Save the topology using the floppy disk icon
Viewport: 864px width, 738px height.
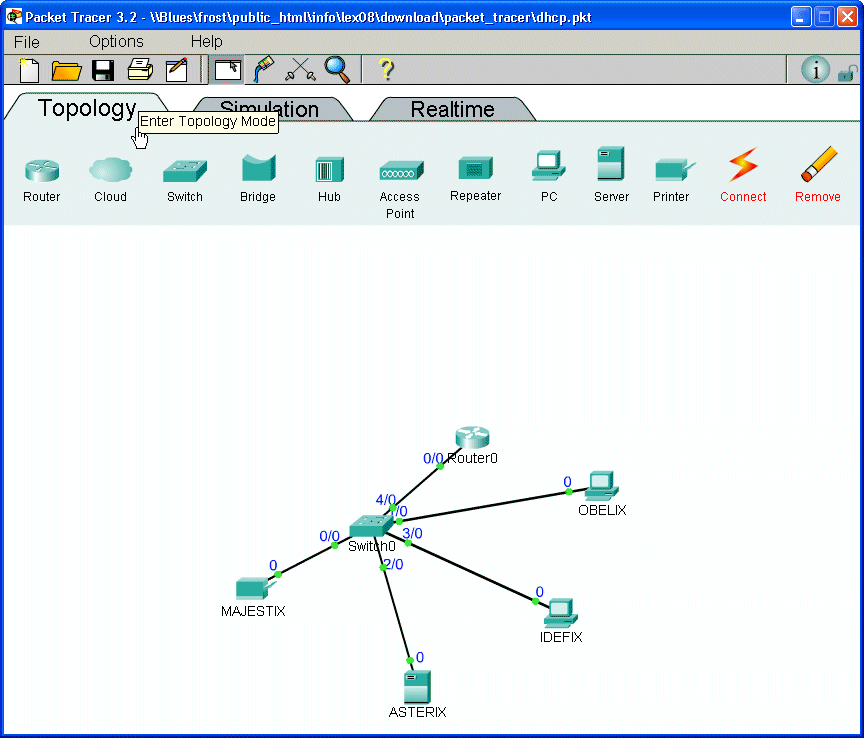[103, 71]
